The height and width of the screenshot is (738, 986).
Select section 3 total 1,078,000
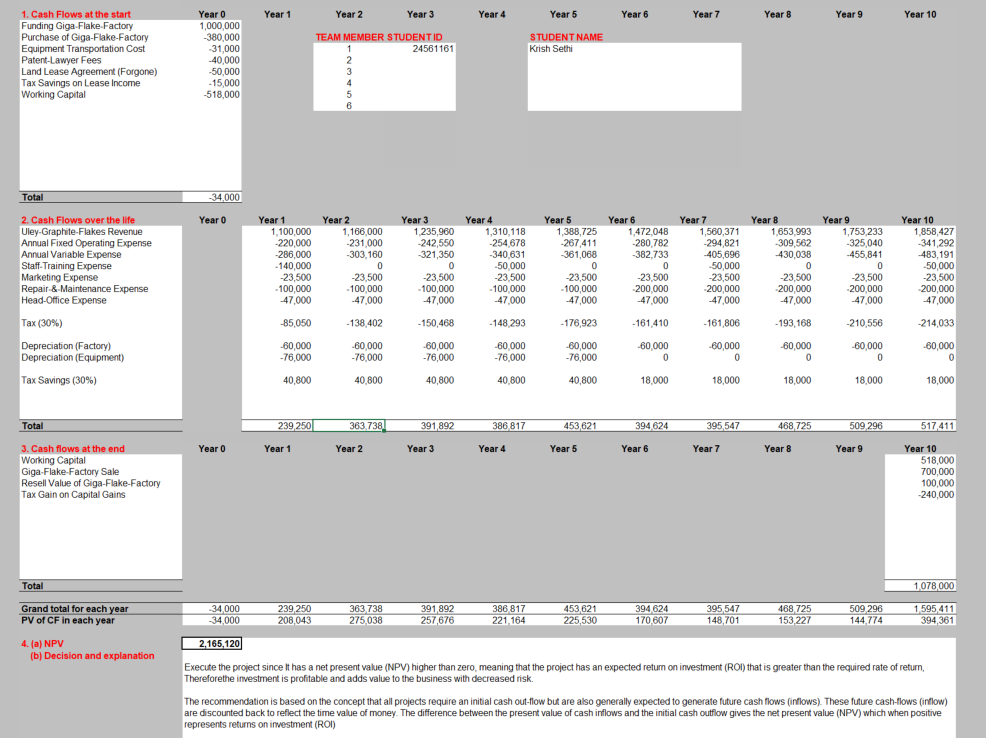click(x=934, y=586)
